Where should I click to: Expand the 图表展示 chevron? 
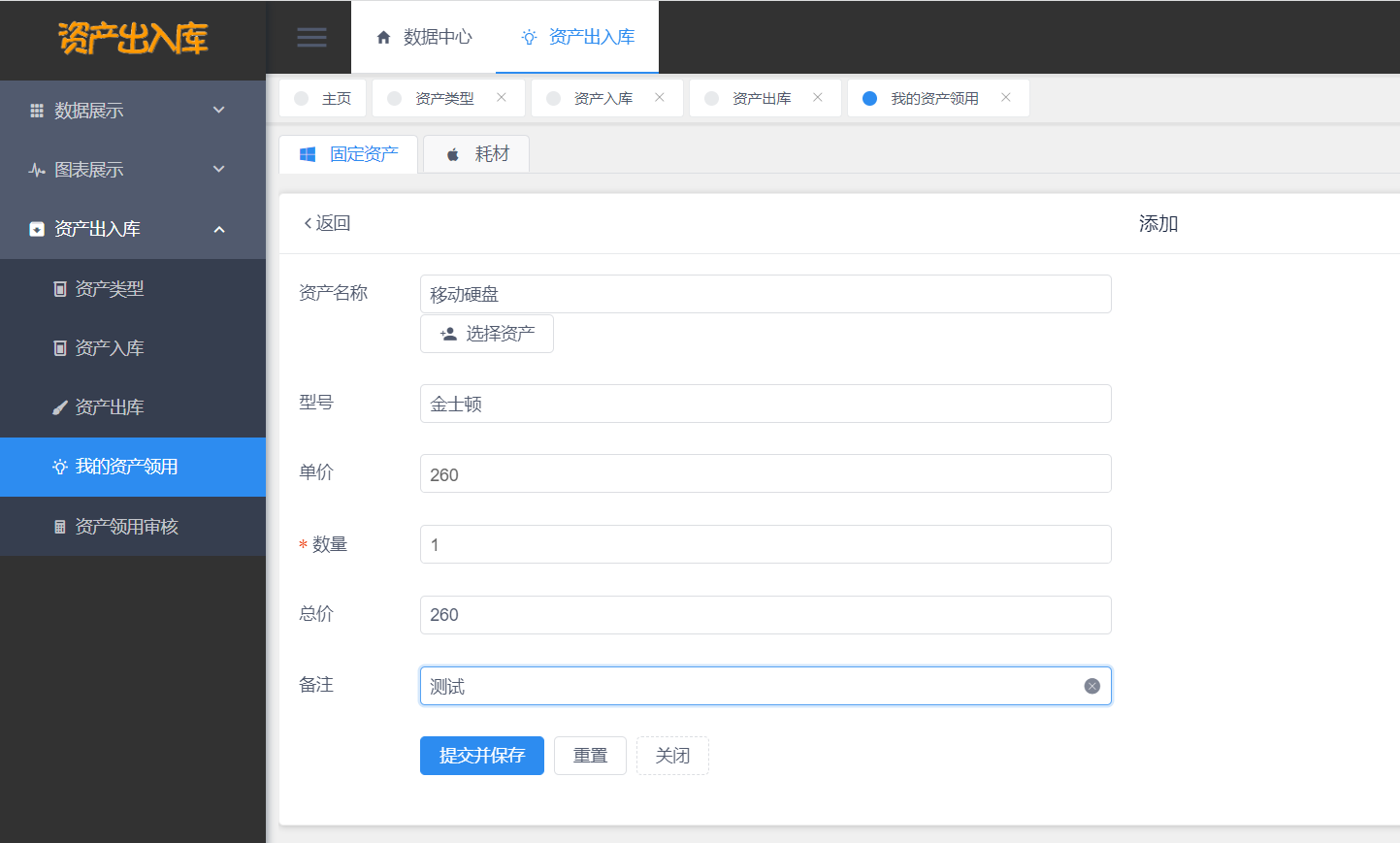[x=219, y=170]
